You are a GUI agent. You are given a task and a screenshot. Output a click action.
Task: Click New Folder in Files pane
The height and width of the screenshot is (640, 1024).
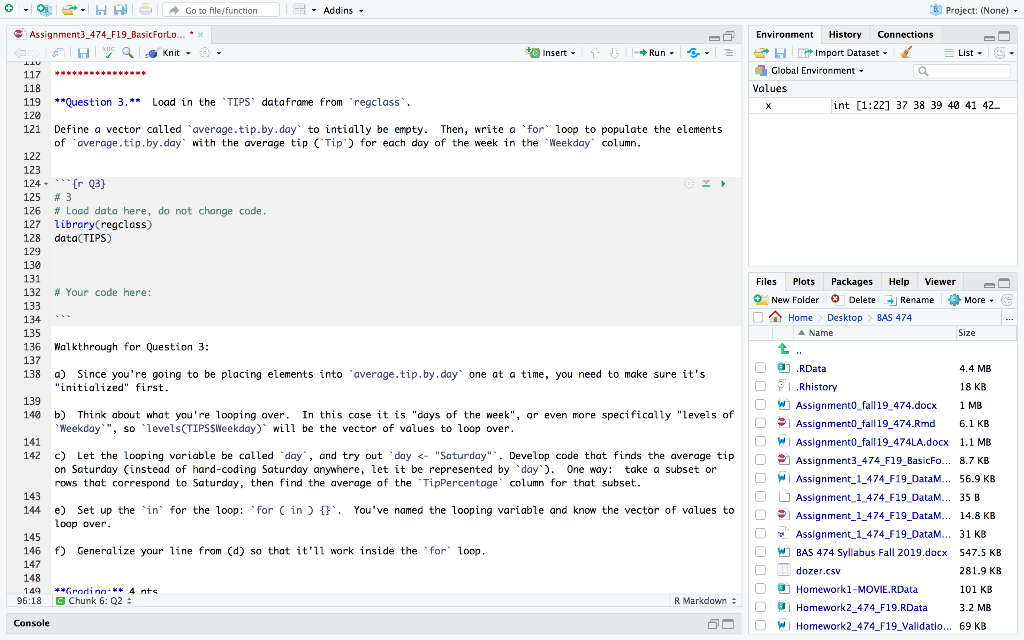point(787,300)
